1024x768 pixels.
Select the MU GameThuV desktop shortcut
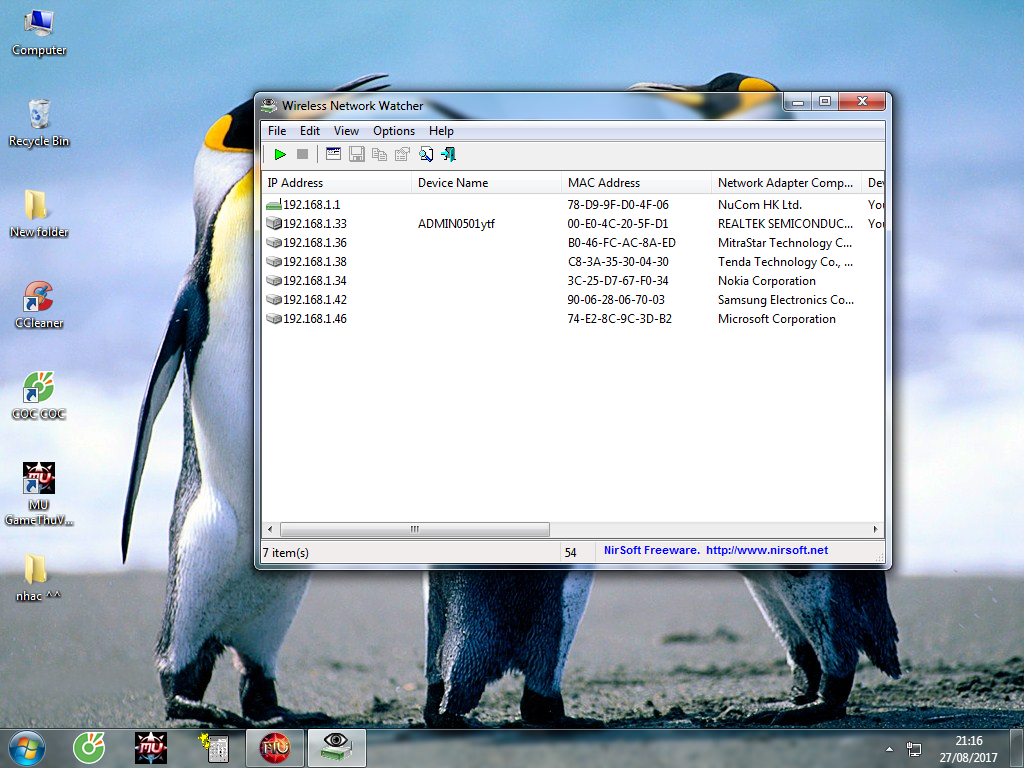pyautogui.click(x=39, y=494)
